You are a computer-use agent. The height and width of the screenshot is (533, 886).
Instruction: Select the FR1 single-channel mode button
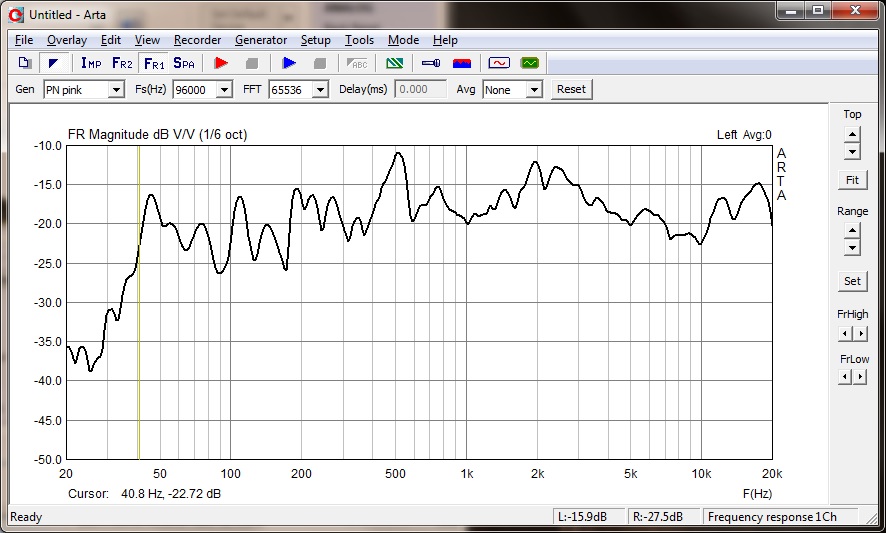(154, 63)
